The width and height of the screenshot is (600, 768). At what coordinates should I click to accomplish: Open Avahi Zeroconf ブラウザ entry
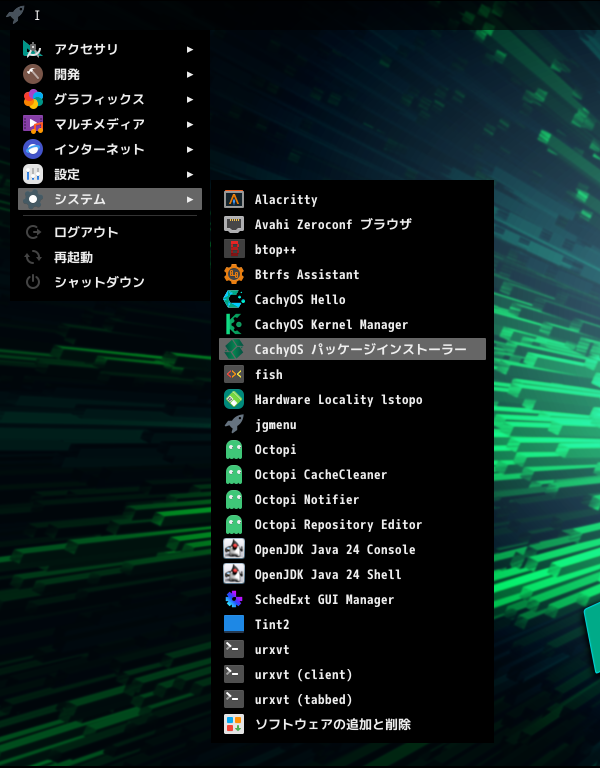pos(352,224)
